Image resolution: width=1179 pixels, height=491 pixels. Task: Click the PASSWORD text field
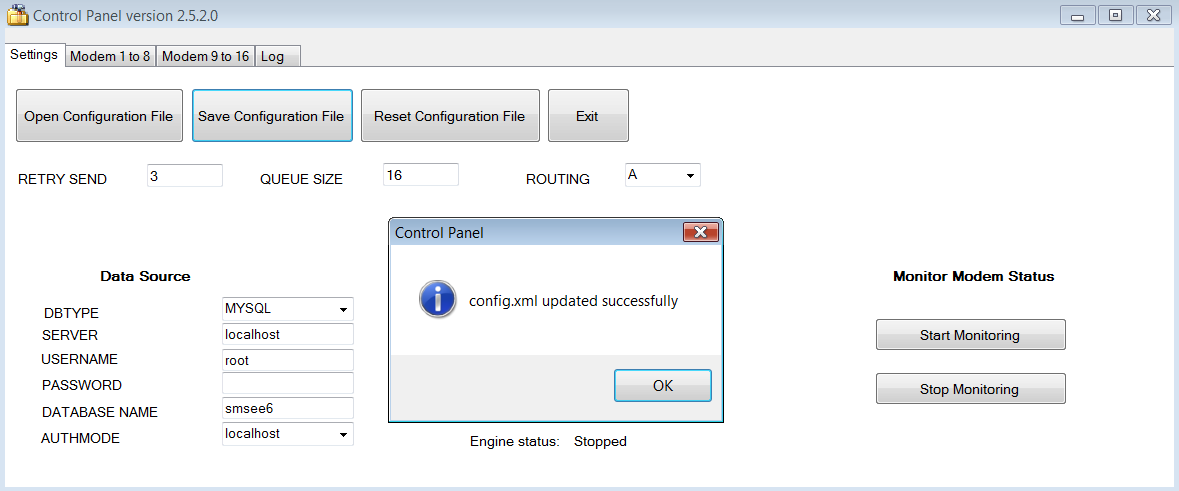click(288, 384)
